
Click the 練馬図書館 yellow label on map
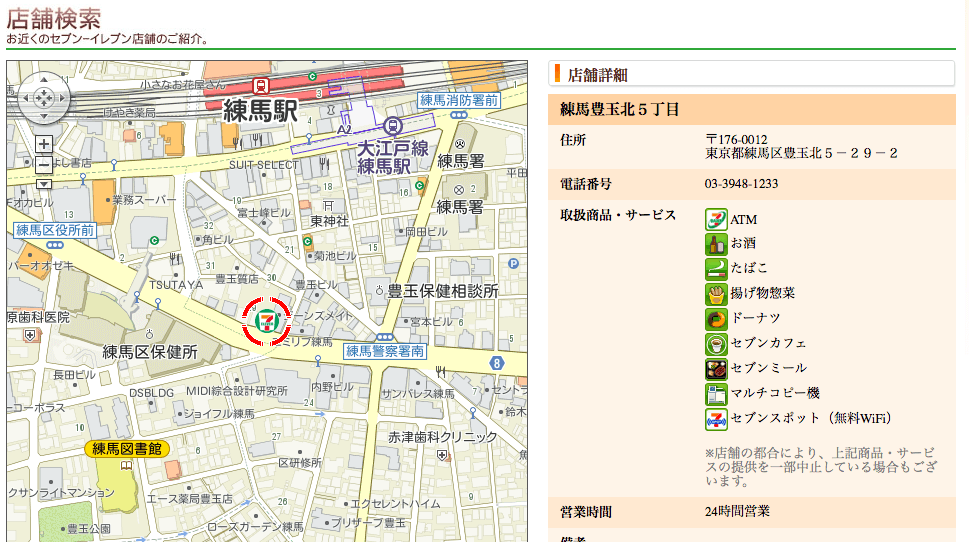coord(127,448)
